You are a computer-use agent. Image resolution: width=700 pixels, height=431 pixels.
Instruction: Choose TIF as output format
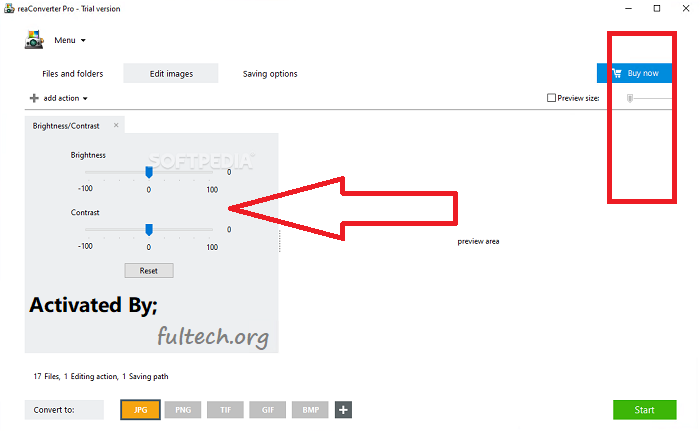(x=225, y=410)
